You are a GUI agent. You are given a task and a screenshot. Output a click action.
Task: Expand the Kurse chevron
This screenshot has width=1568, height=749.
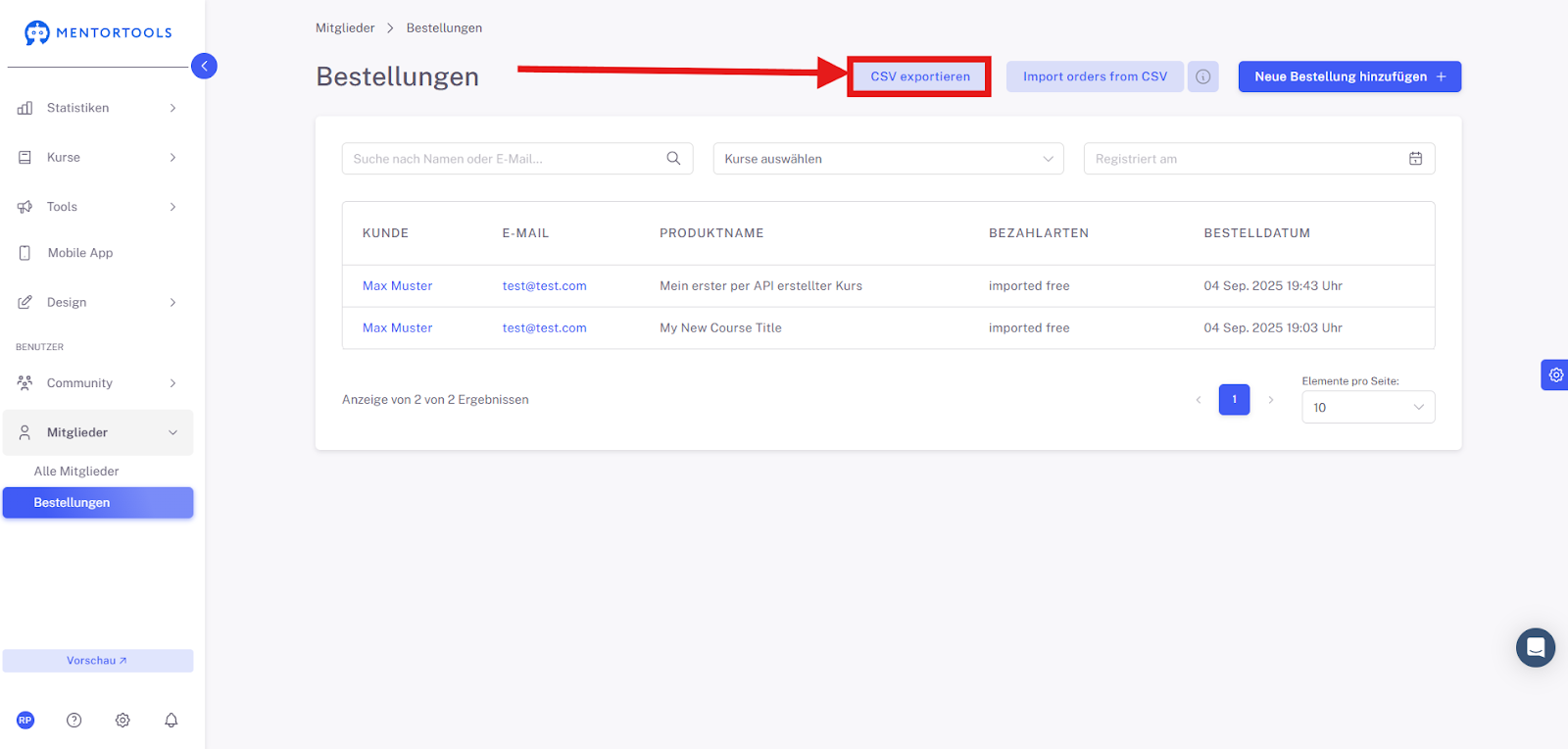[x=172, y=157]
